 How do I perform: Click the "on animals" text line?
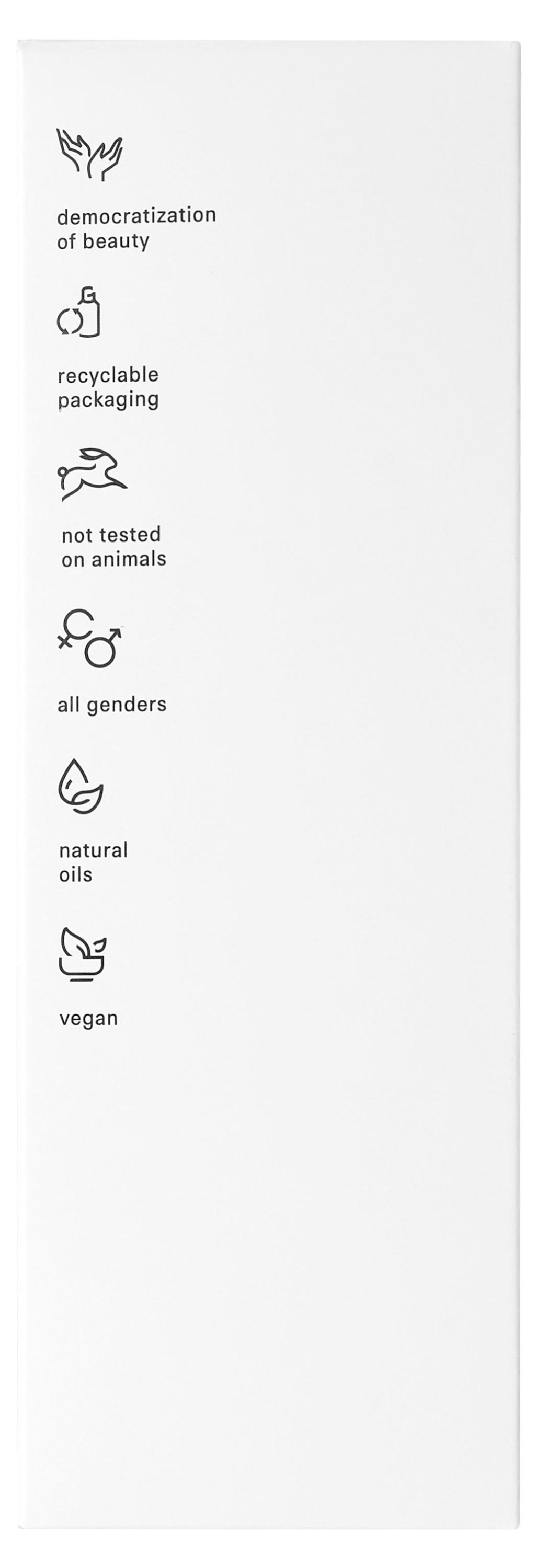113,559
